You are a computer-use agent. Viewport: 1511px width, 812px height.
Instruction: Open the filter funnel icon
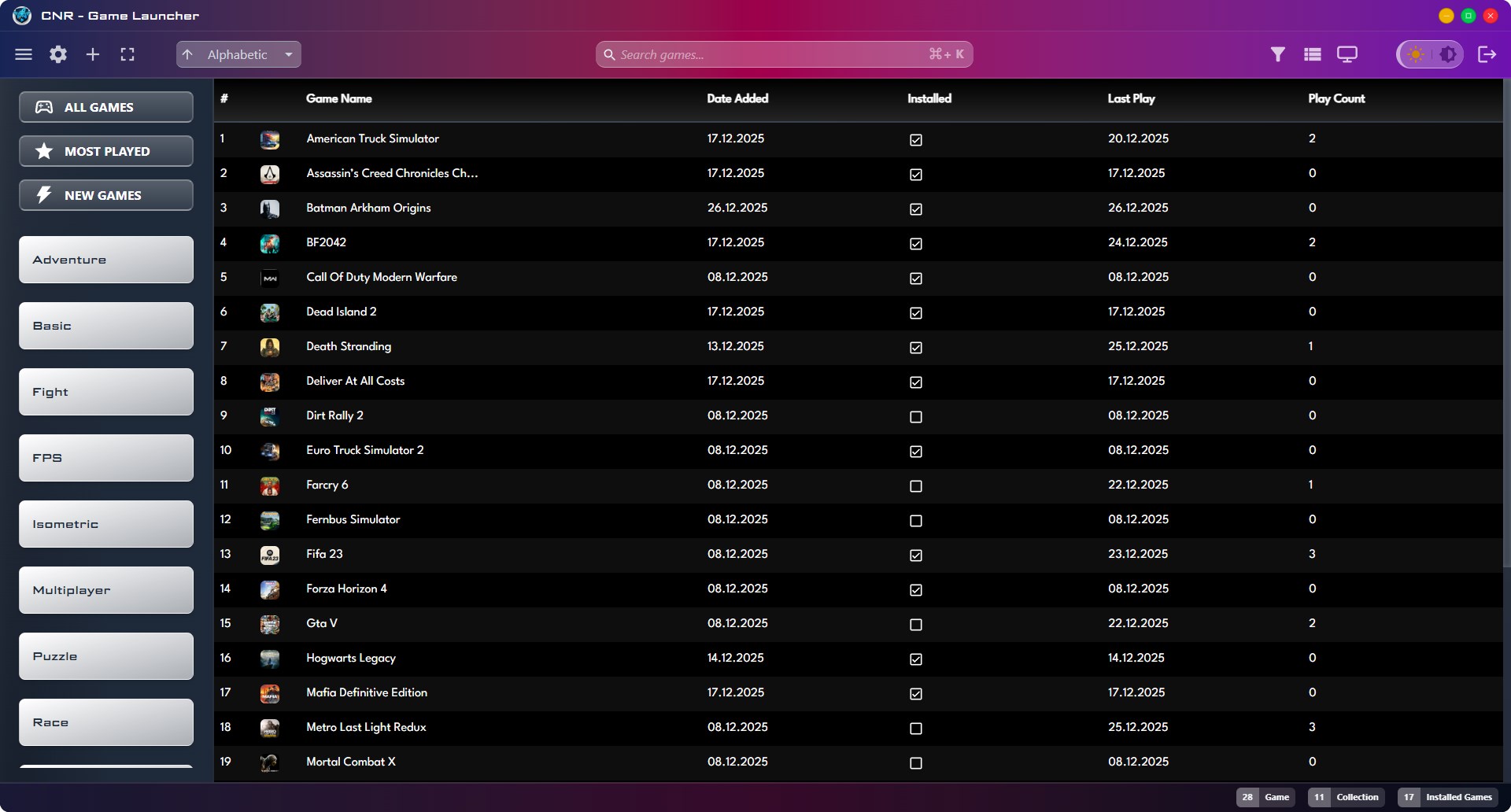1278,54
